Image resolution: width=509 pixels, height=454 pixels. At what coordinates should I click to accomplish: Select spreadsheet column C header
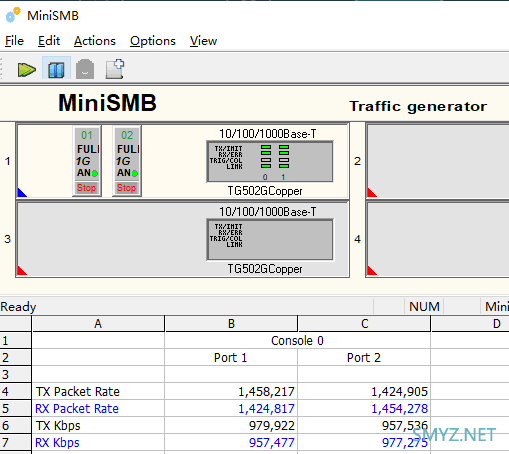point(364,324)
